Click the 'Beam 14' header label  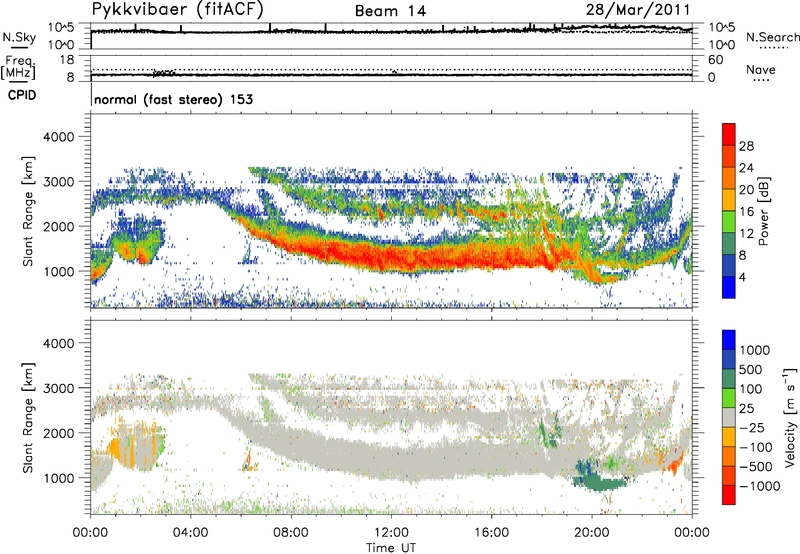tap(390, 11)
